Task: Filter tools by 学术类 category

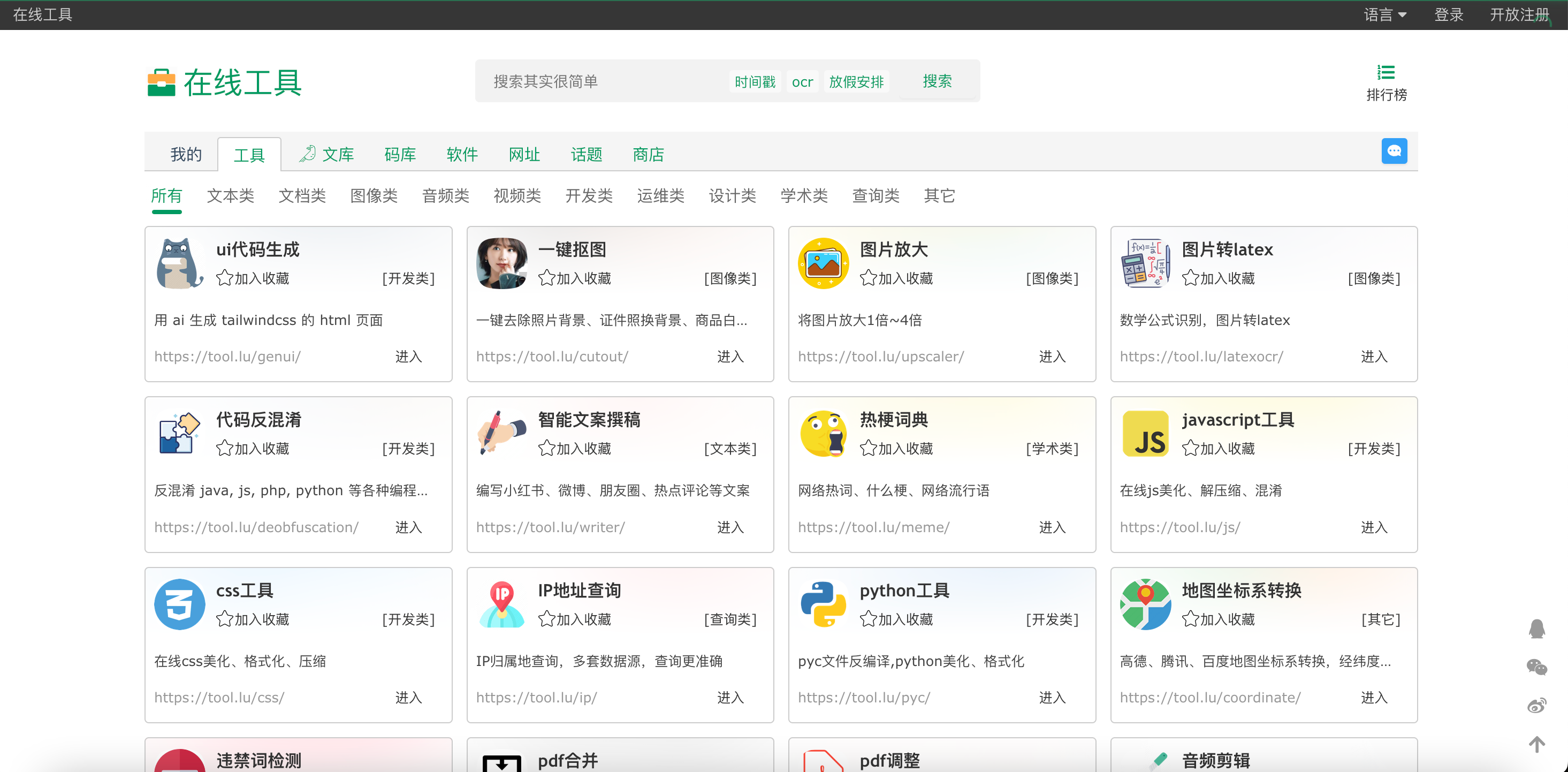Action: (x=804, y=195)
